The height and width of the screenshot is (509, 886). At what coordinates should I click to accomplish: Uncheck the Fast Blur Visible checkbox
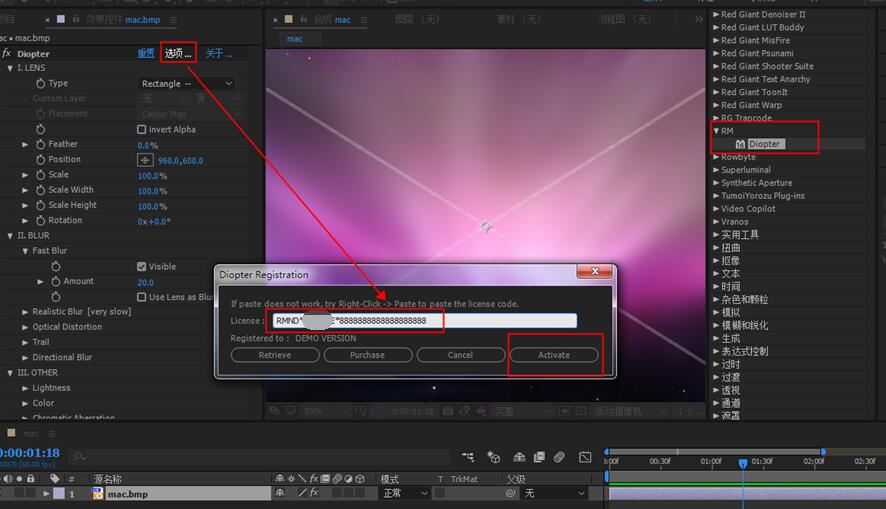(x=141, y=267)
